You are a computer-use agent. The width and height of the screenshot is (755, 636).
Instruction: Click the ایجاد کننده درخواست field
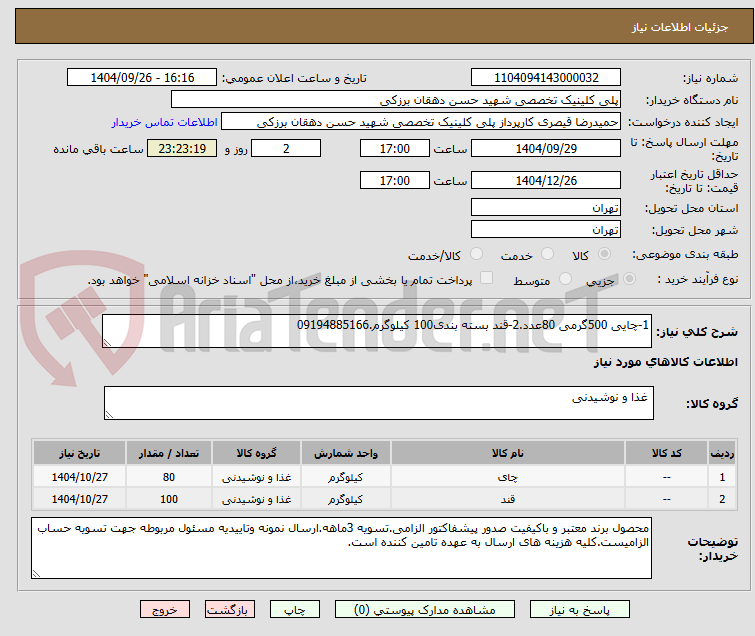[x=421, y=122]
